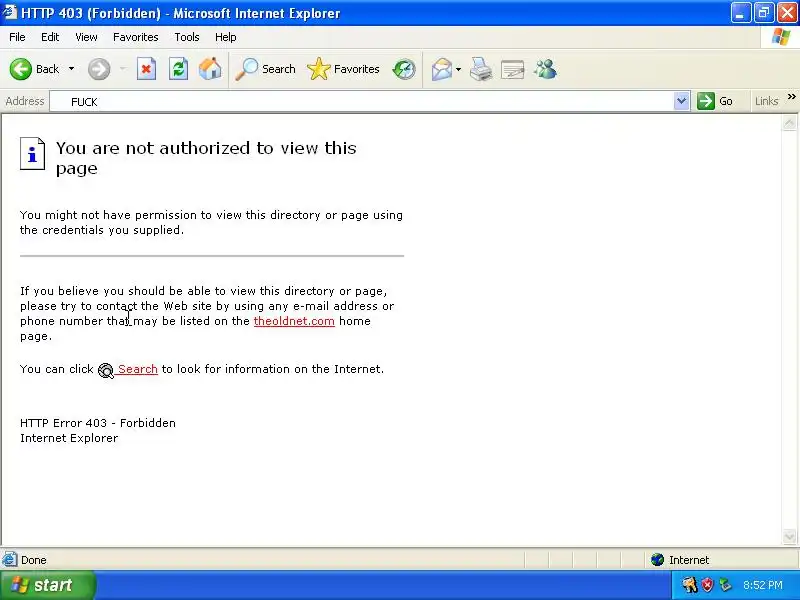The image size is (800, 600).
Task: Click the 8:52 PM clock
Action: pyautogui.click(x=763, y=585)
